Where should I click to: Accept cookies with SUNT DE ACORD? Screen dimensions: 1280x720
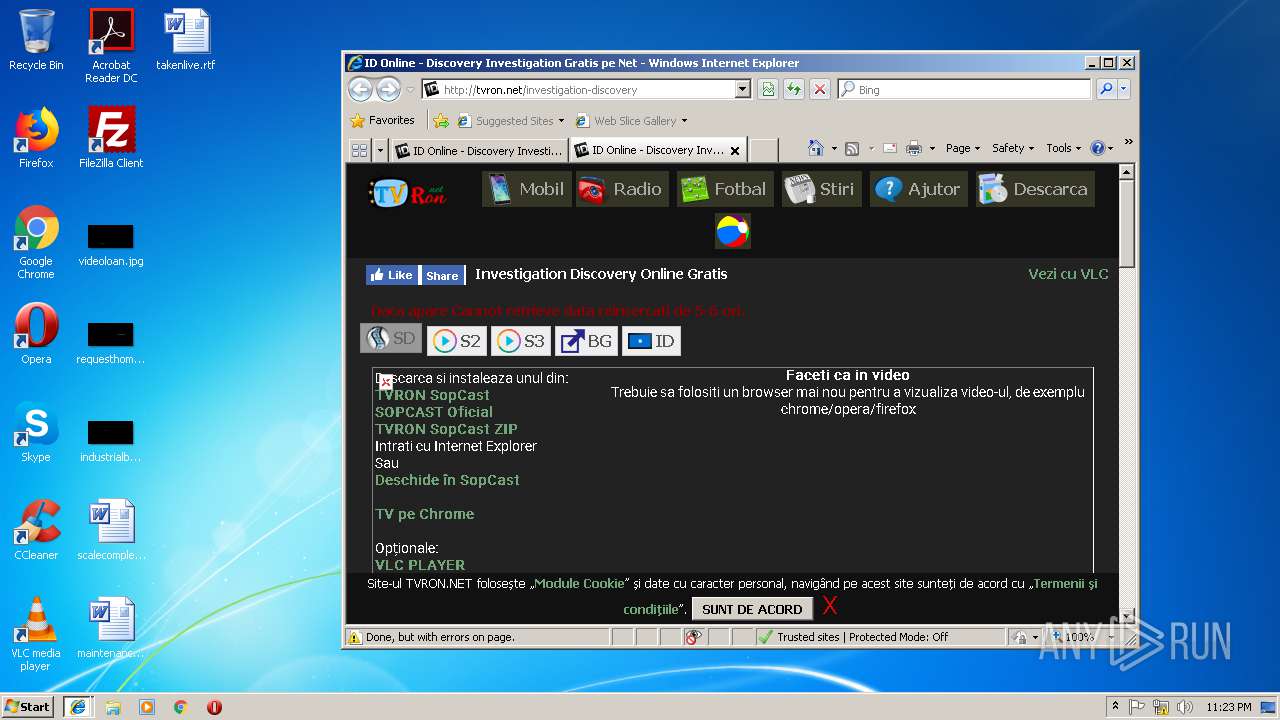(752, 609)
